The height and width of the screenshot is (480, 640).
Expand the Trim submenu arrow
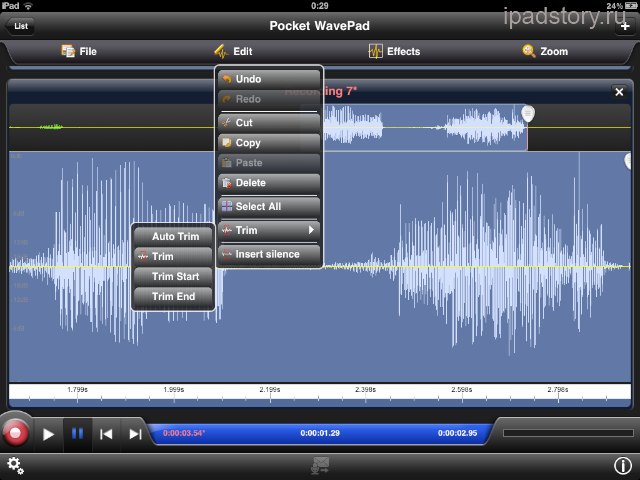(311, 230)
